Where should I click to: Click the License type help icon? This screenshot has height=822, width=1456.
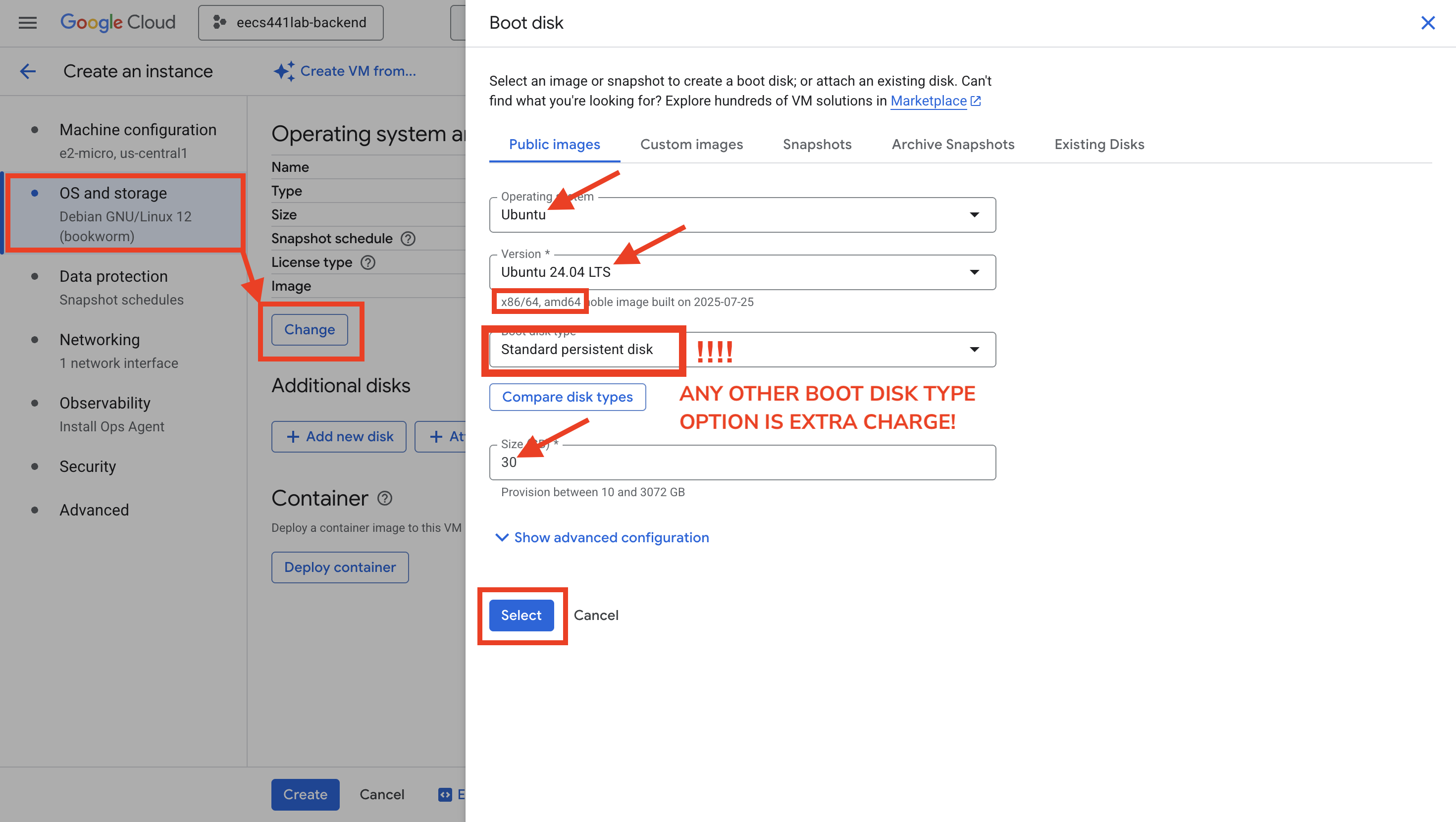click(368, 262)
